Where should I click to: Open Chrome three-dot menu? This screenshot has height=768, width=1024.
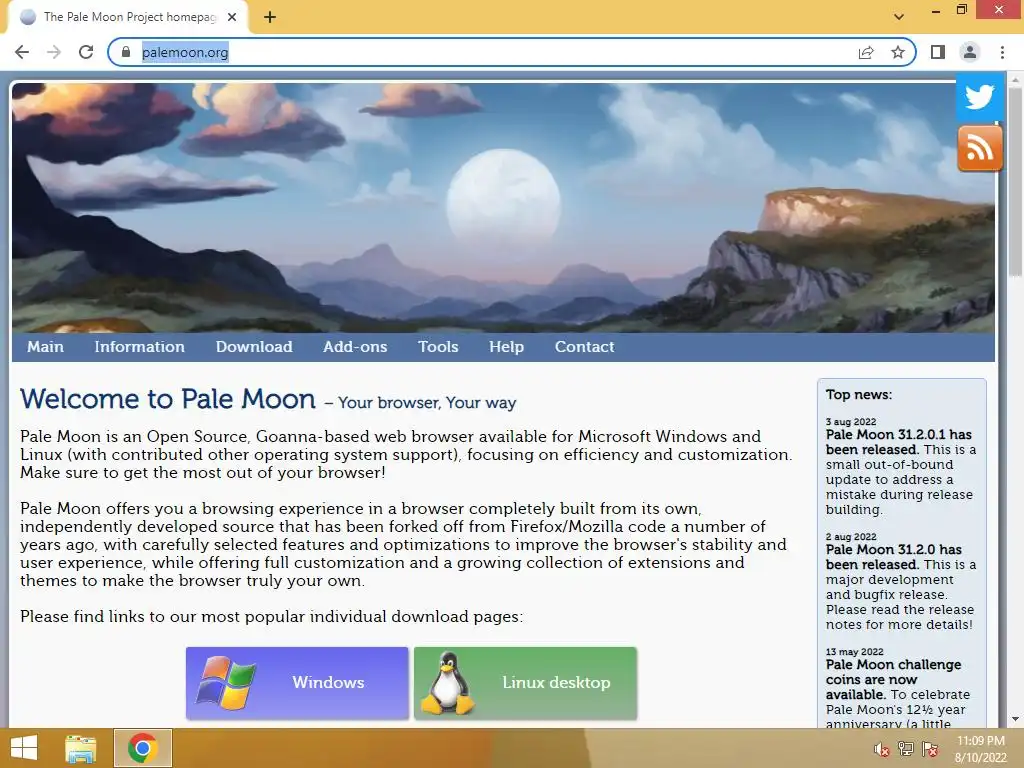(1002, 52)
